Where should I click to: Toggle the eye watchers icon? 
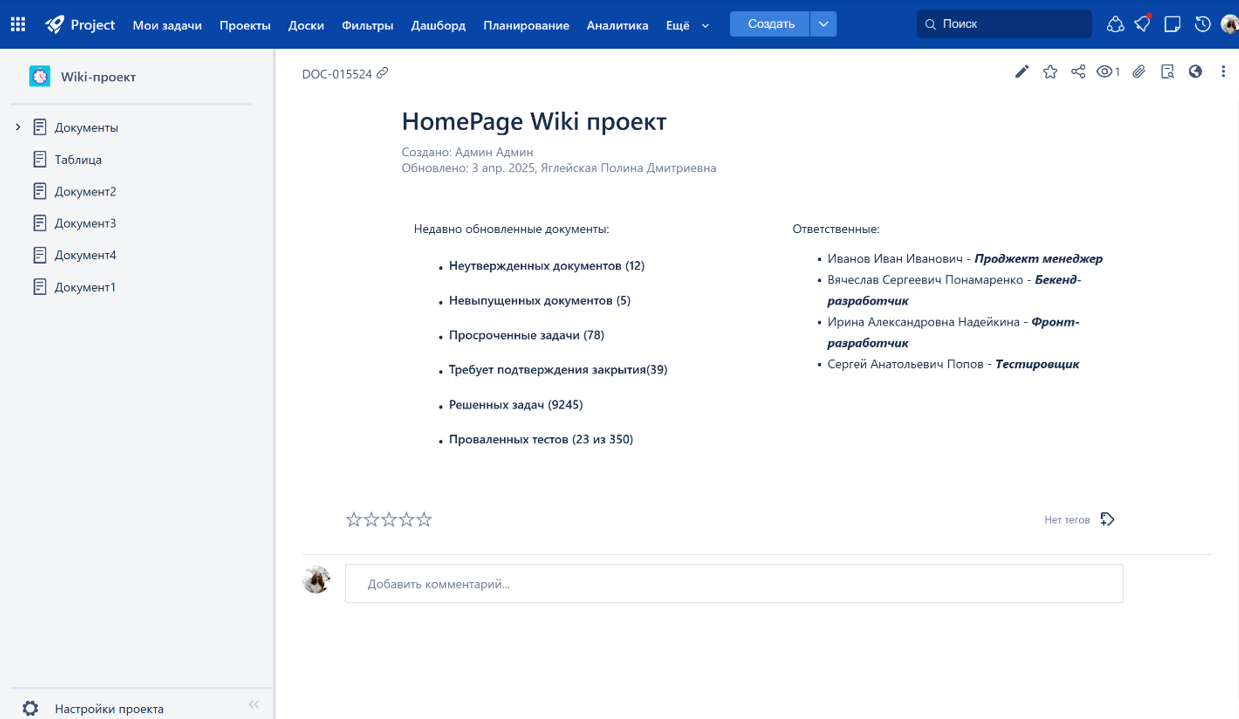[x=1106, y=72]
